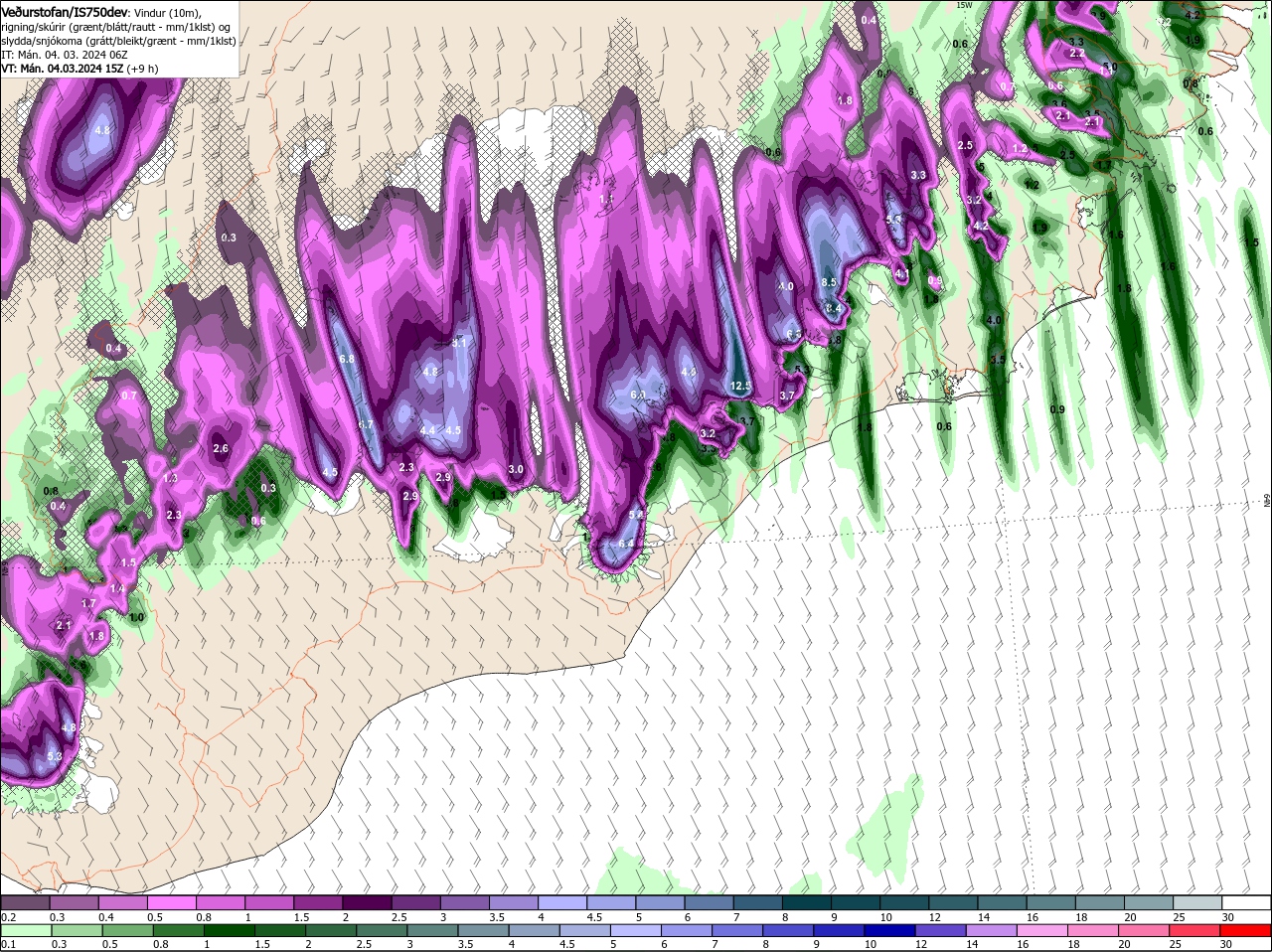
Task: Select slate blue snow swatch 6–7
Action: coord(710,902)
